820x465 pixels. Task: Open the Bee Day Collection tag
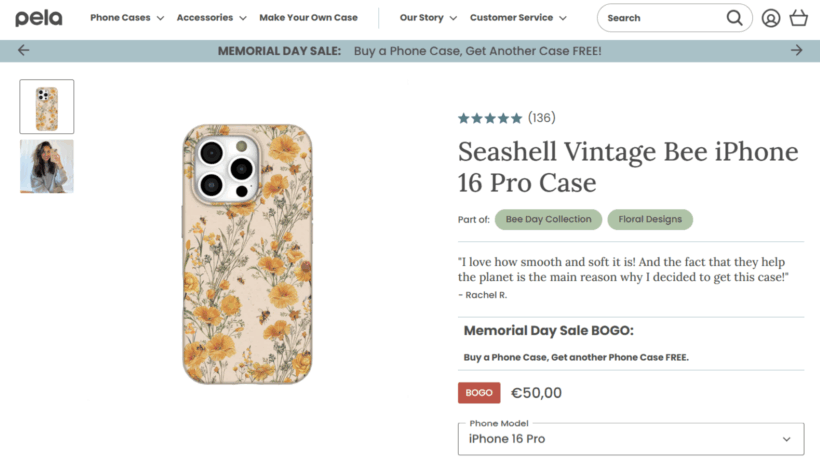(549, 219)
